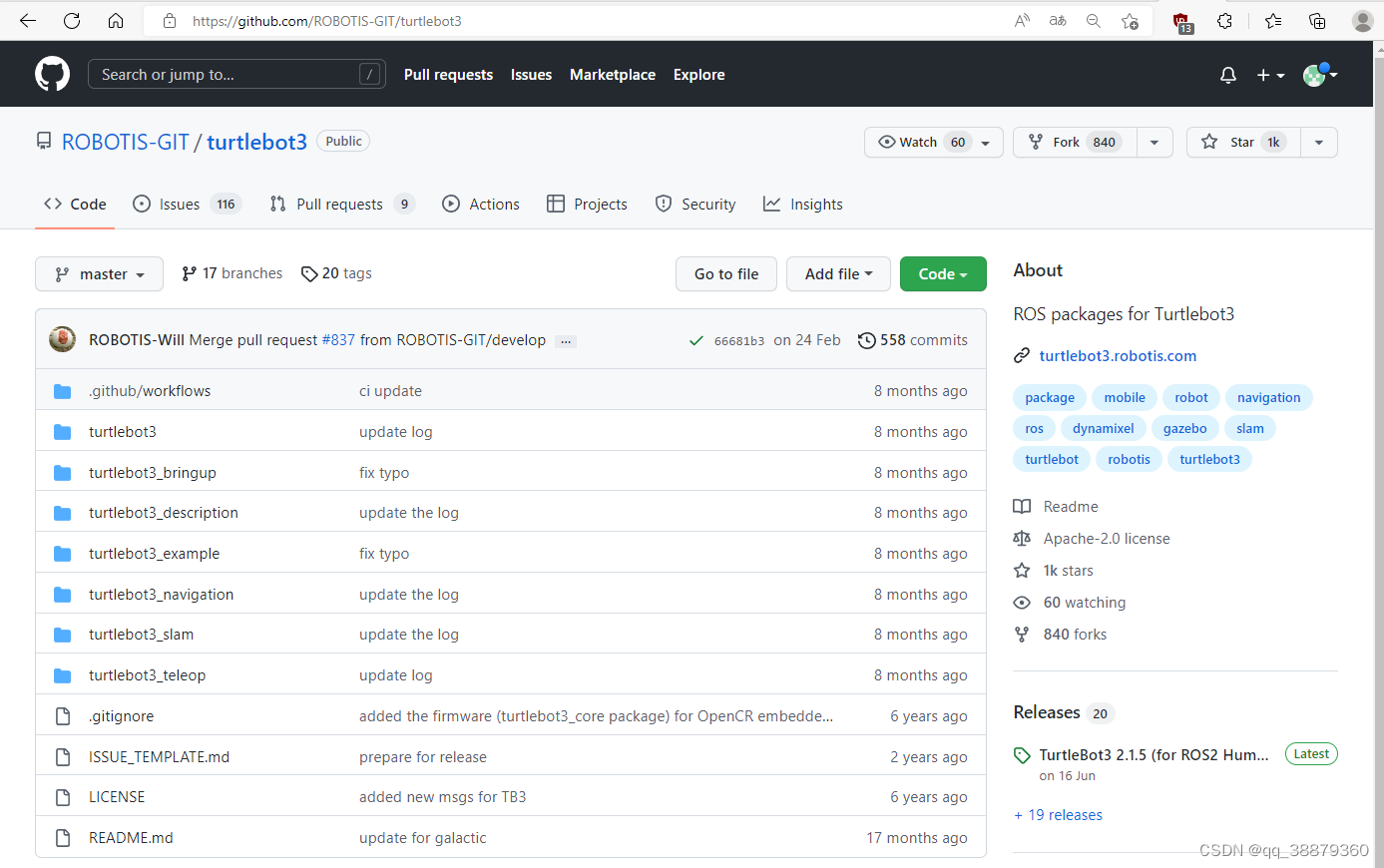Click the tag icon next to 20 tags
1384x868 pixels.
(x=309, y=273)
